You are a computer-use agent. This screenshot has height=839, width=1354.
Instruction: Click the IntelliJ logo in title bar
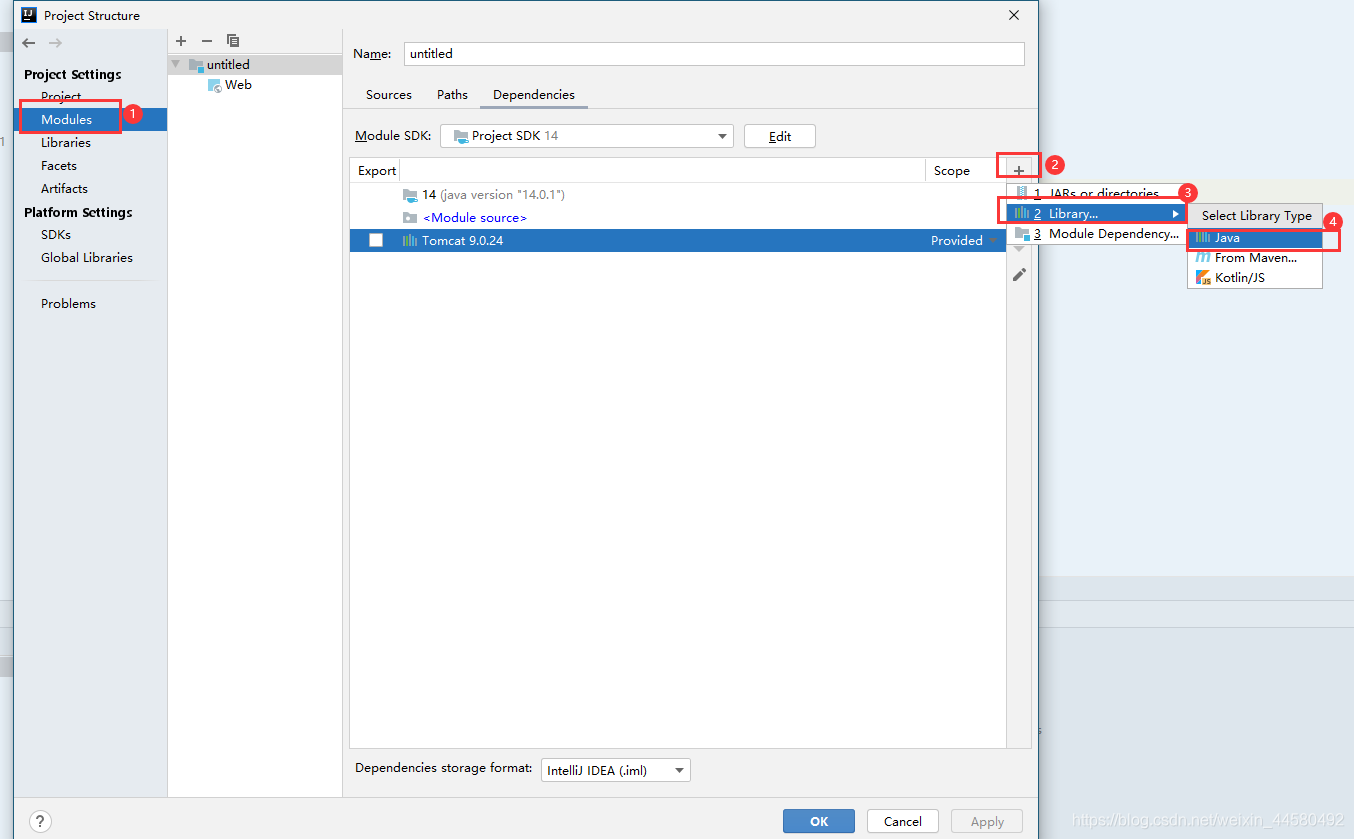[x=29, y=15]
